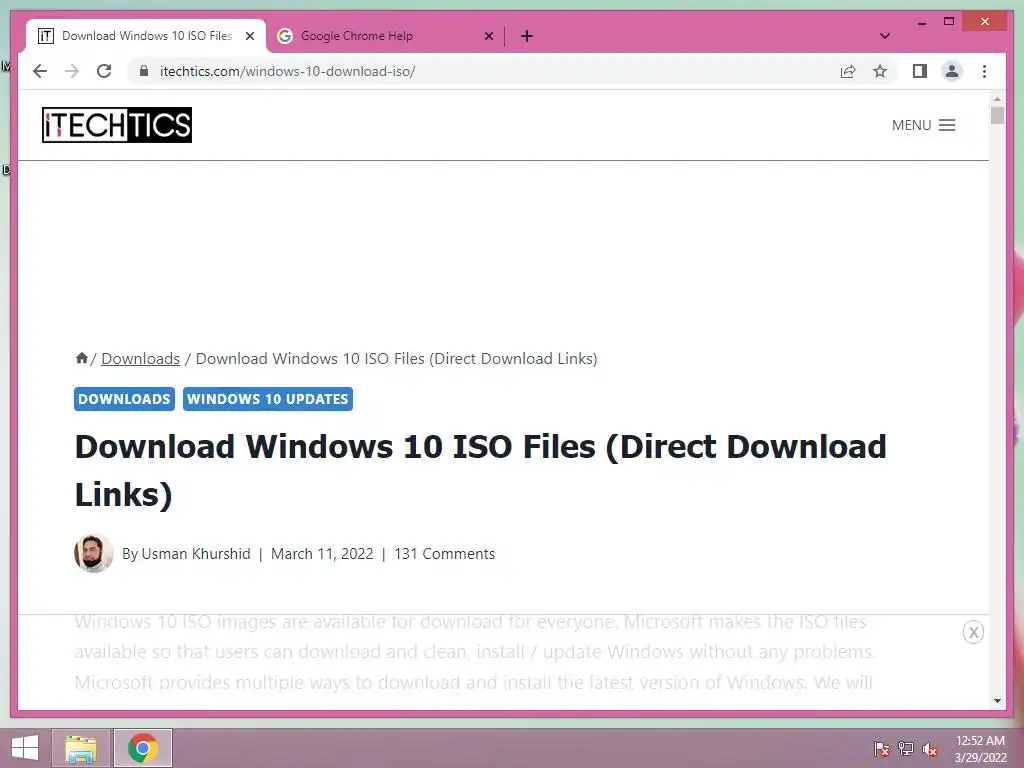Dismiss the bottom overlay with X
Screen dimensions: 1024x768
click(x=973, y=632)
